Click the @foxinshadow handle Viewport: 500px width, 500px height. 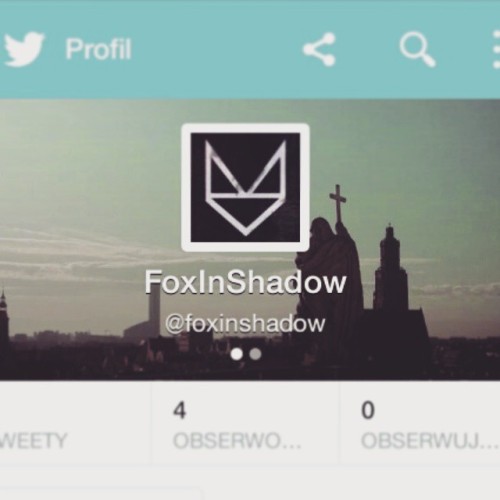click(245, 323)
